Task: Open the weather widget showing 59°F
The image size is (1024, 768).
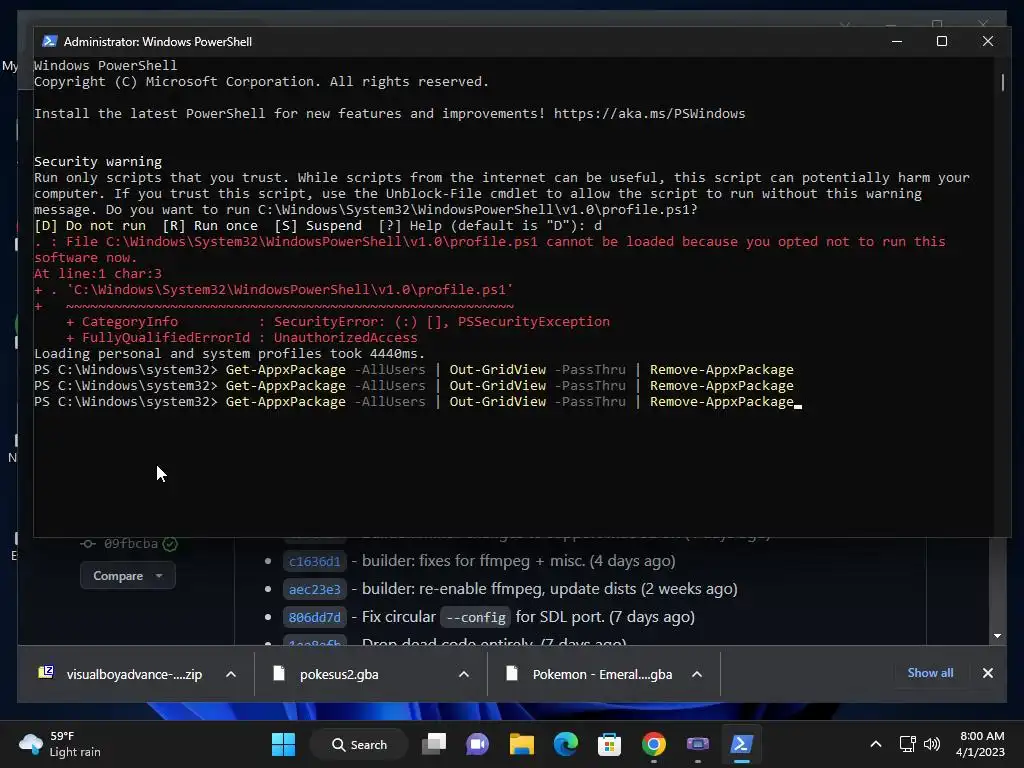Action: click(60, 744)
